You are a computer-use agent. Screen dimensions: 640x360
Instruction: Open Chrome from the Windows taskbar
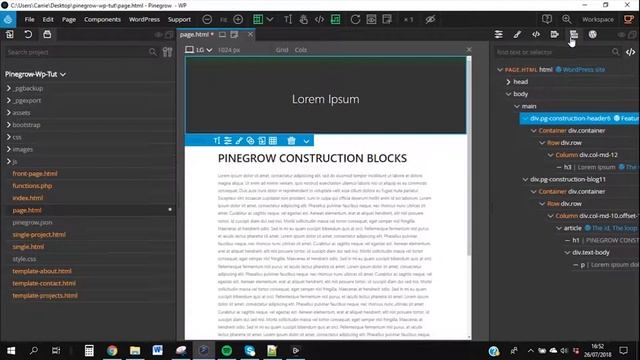point(112,351)
